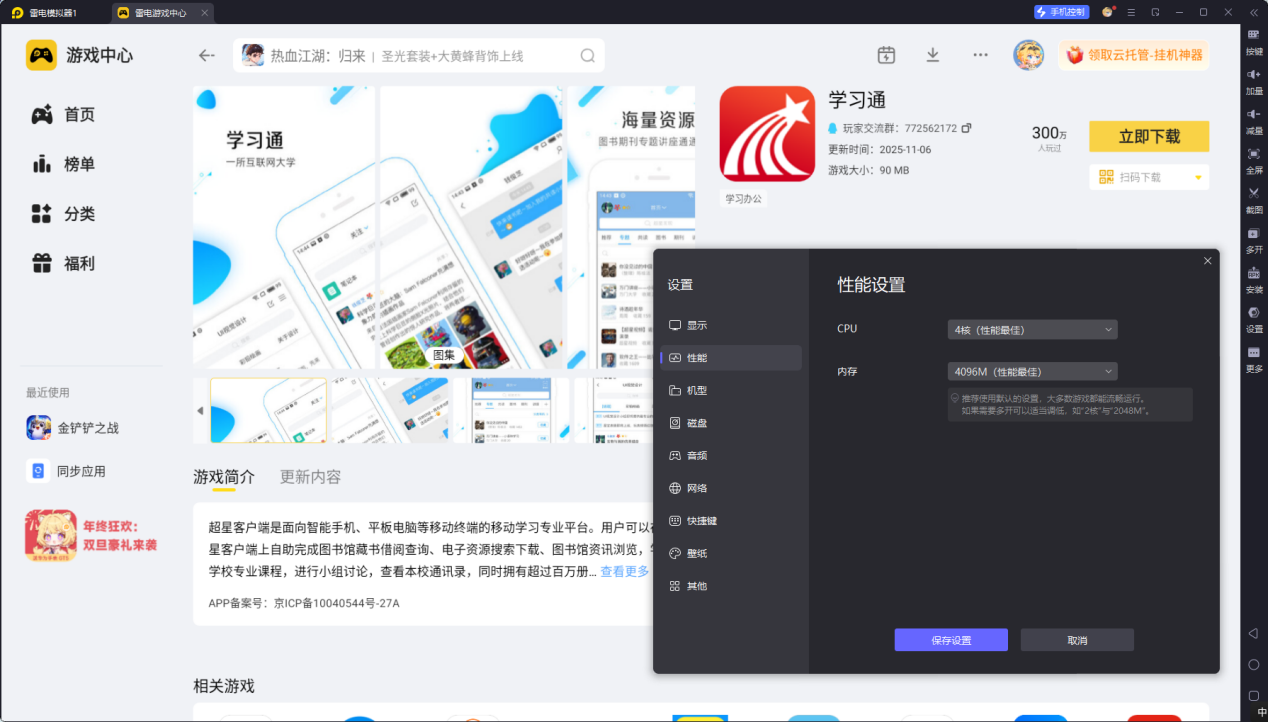Image resolution: width=1268 pixels, height=722 pixels.
Task: Click the 安装 APK install icon
Action: 1253,273
